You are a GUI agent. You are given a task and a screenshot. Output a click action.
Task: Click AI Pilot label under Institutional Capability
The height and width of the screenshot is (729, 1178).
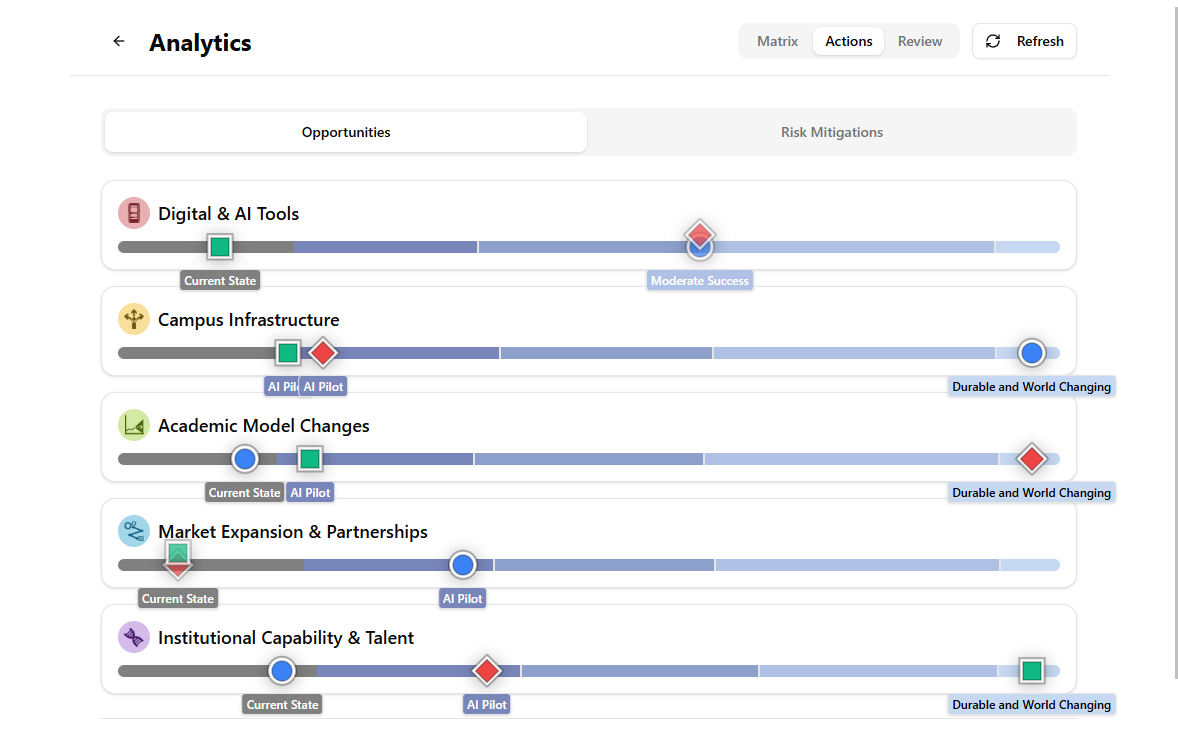487,704
